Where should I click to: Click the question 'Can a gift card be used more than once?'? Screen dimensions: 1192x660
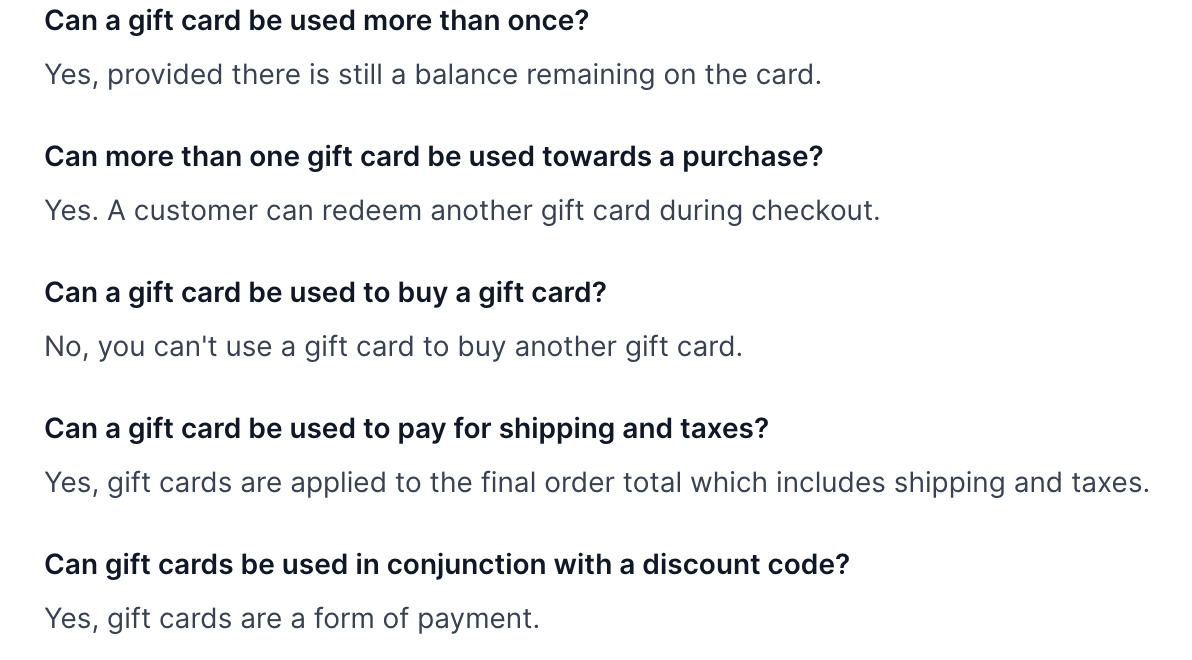(316, 21)
